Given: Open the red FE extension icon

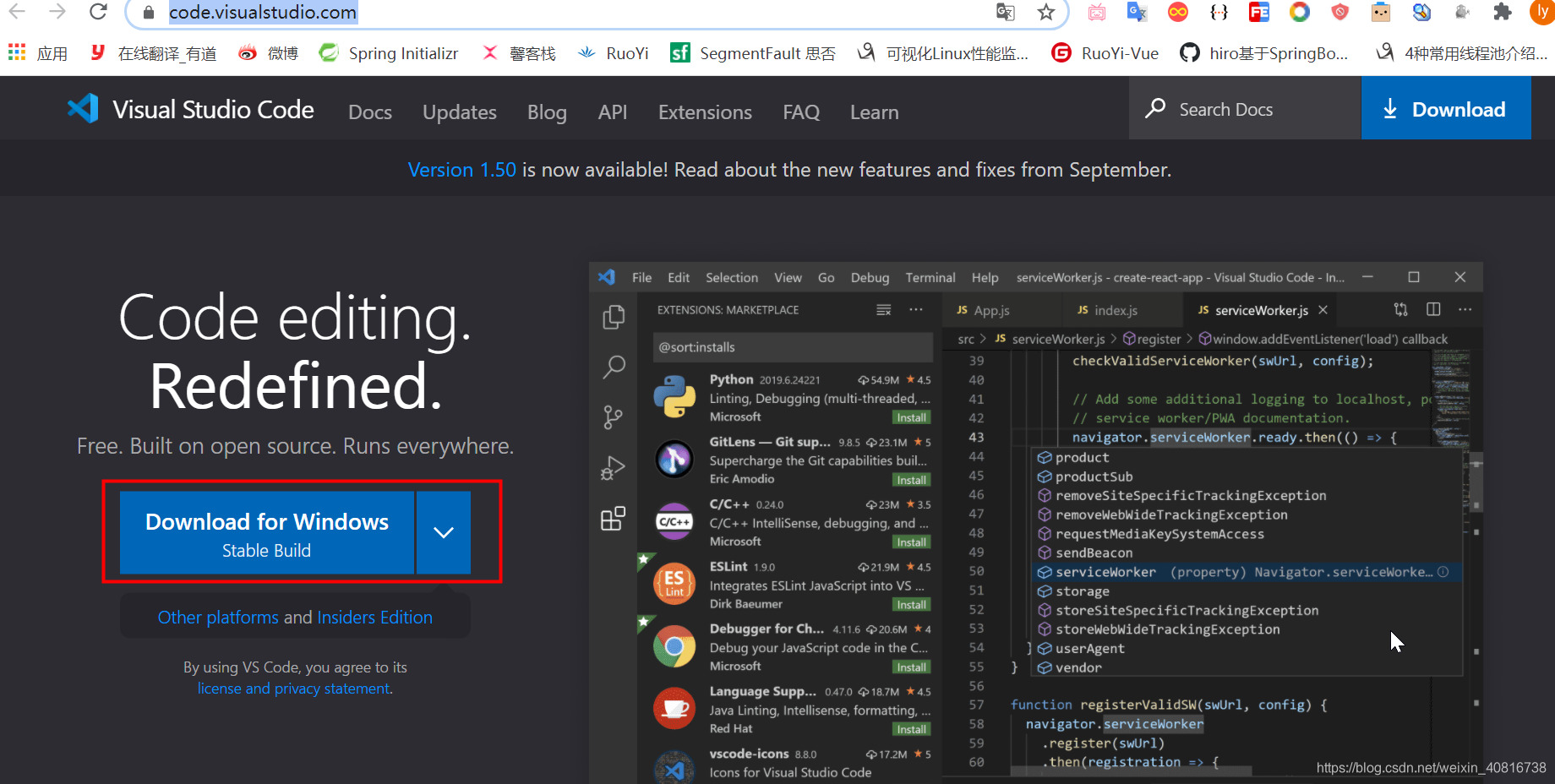Looking at the screenshot, I should [1259, 12].
